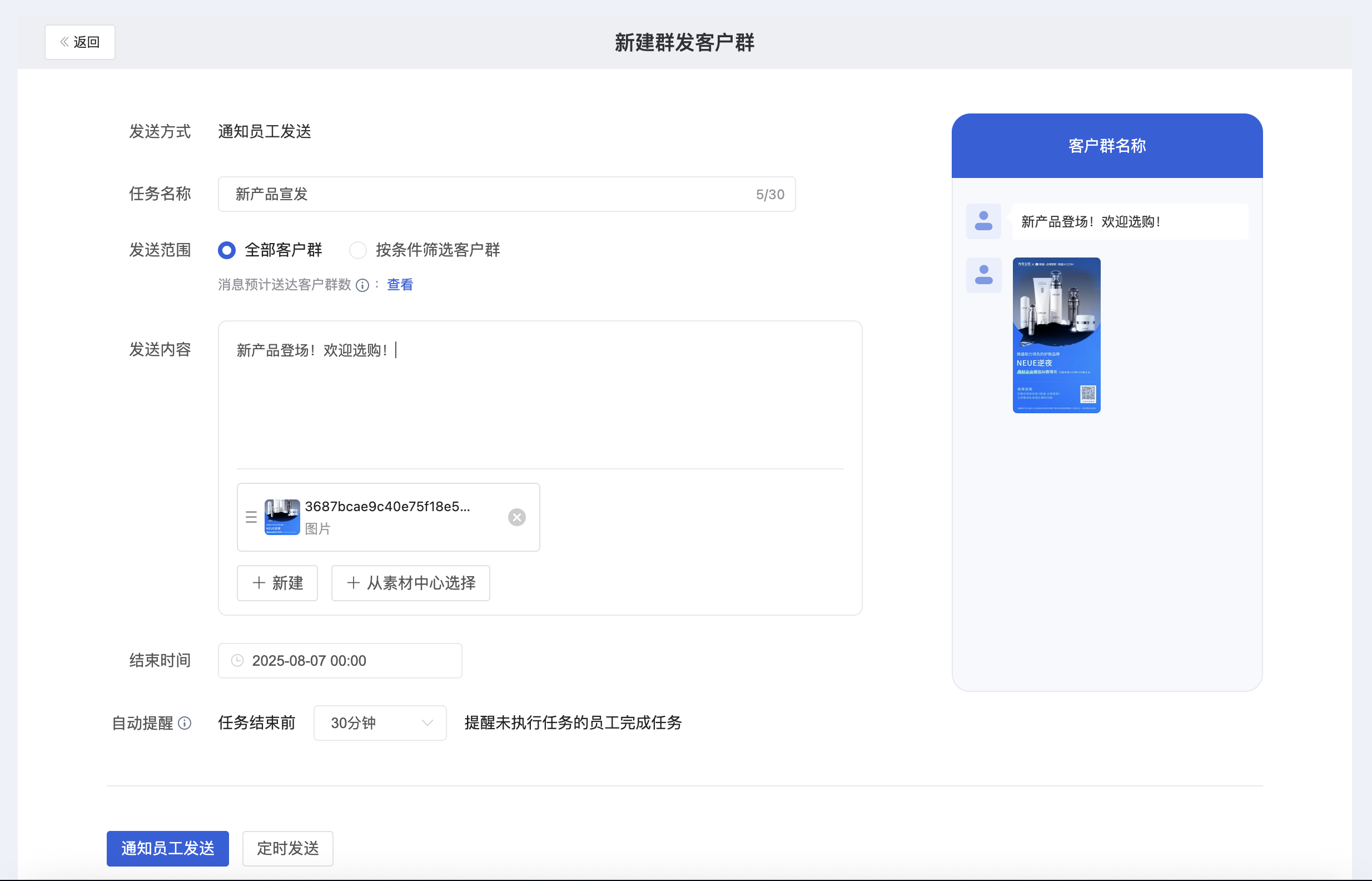Click the 客户群名称 preview header
Screen dimensions: 1372x881
[x=1107, y=146]
